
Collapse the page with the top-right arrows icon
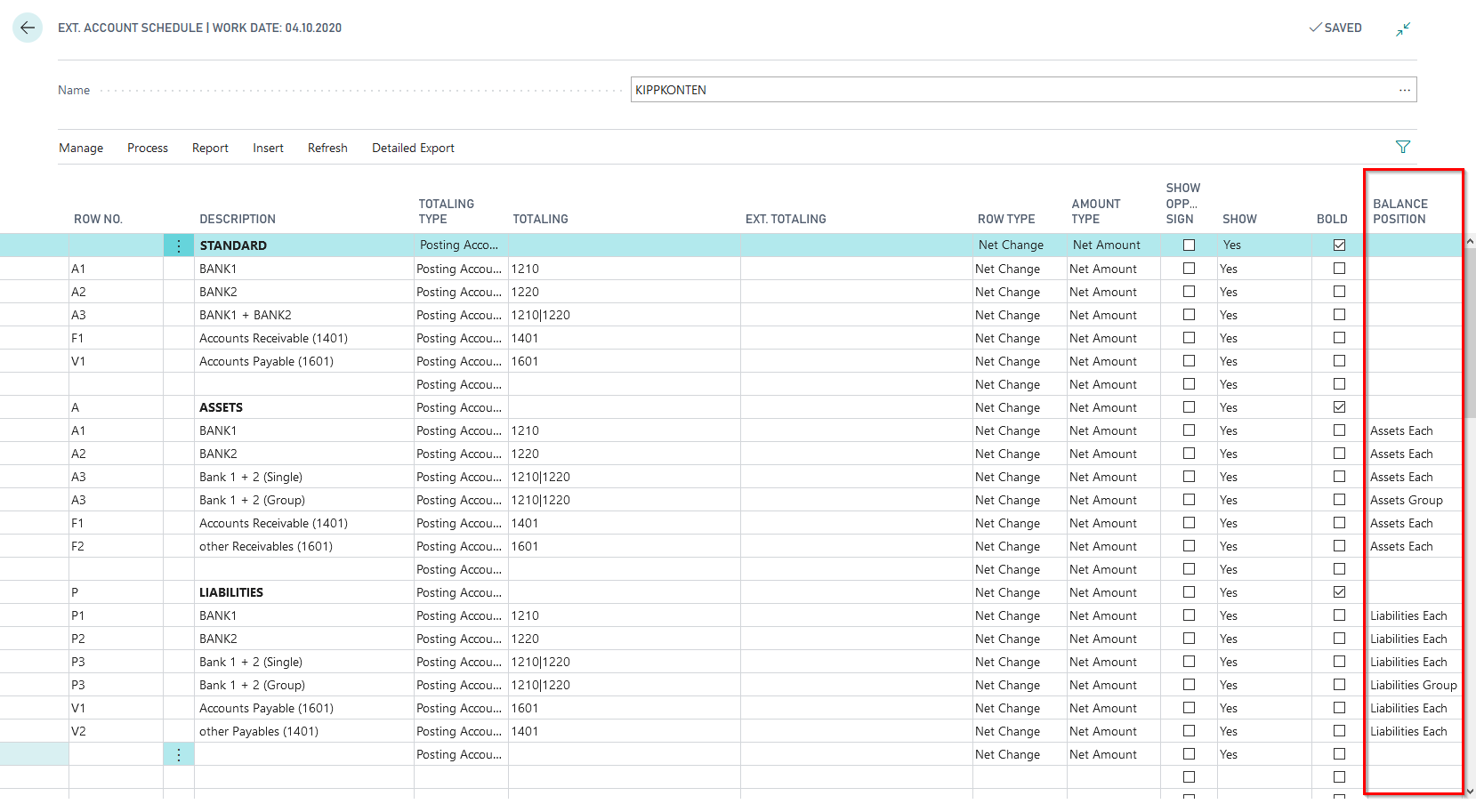(x=1404, y=28)
